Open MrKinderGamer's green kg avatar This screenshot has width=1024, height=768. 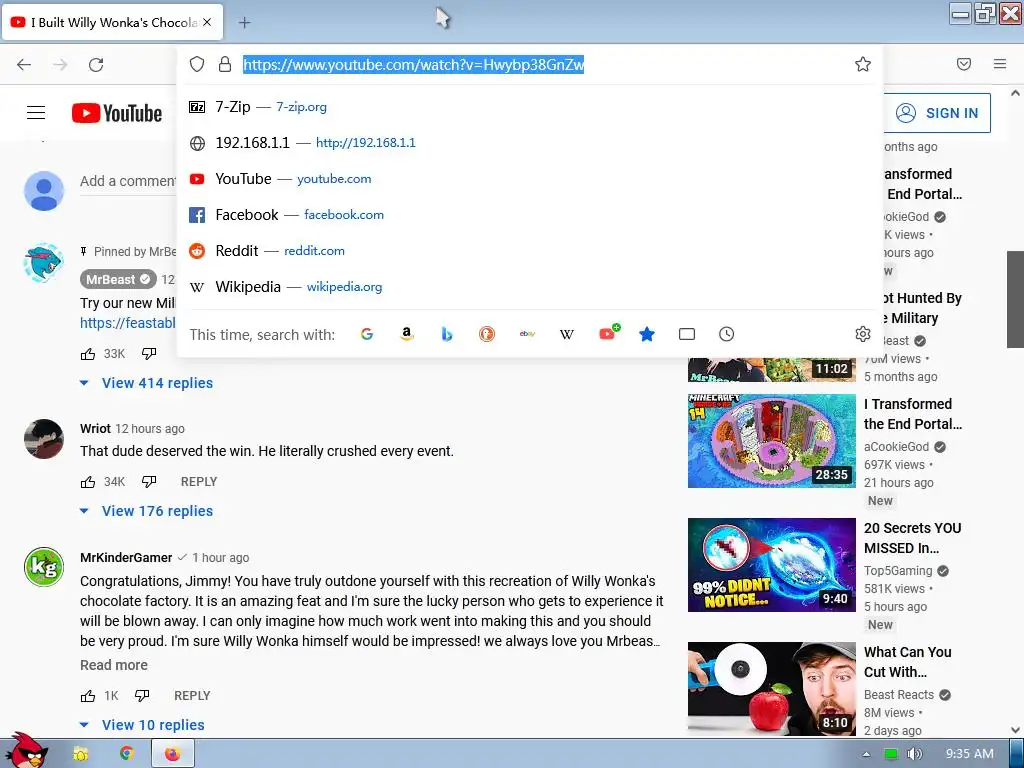click(44, 567)
